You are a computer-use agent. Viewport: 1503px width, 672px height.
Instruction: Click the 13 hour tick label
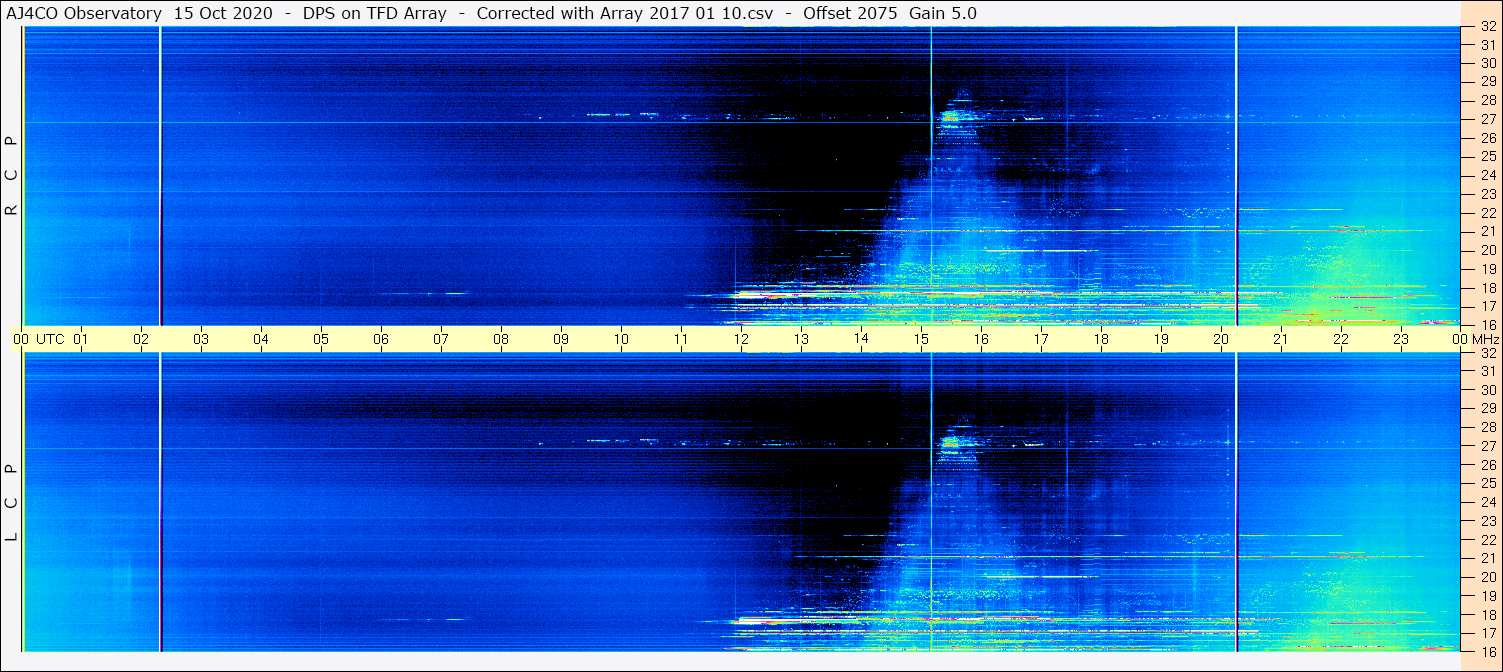point(801,339)
